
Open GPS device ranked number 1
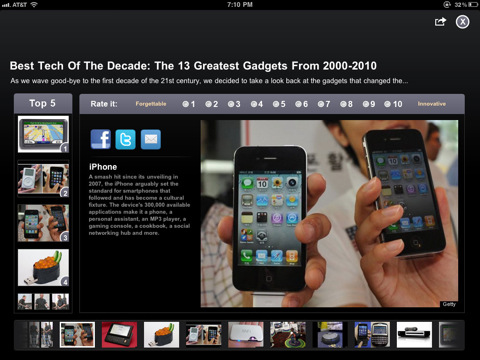pos(43,134)
